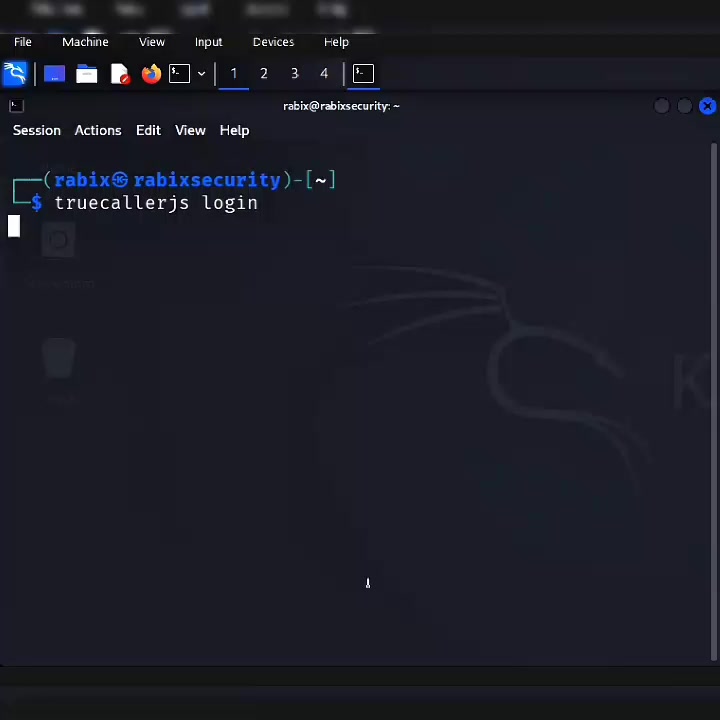This screenshot has height=720, width=720.
Task: Open the terminal Help menu
Action: tap(235, 130)
